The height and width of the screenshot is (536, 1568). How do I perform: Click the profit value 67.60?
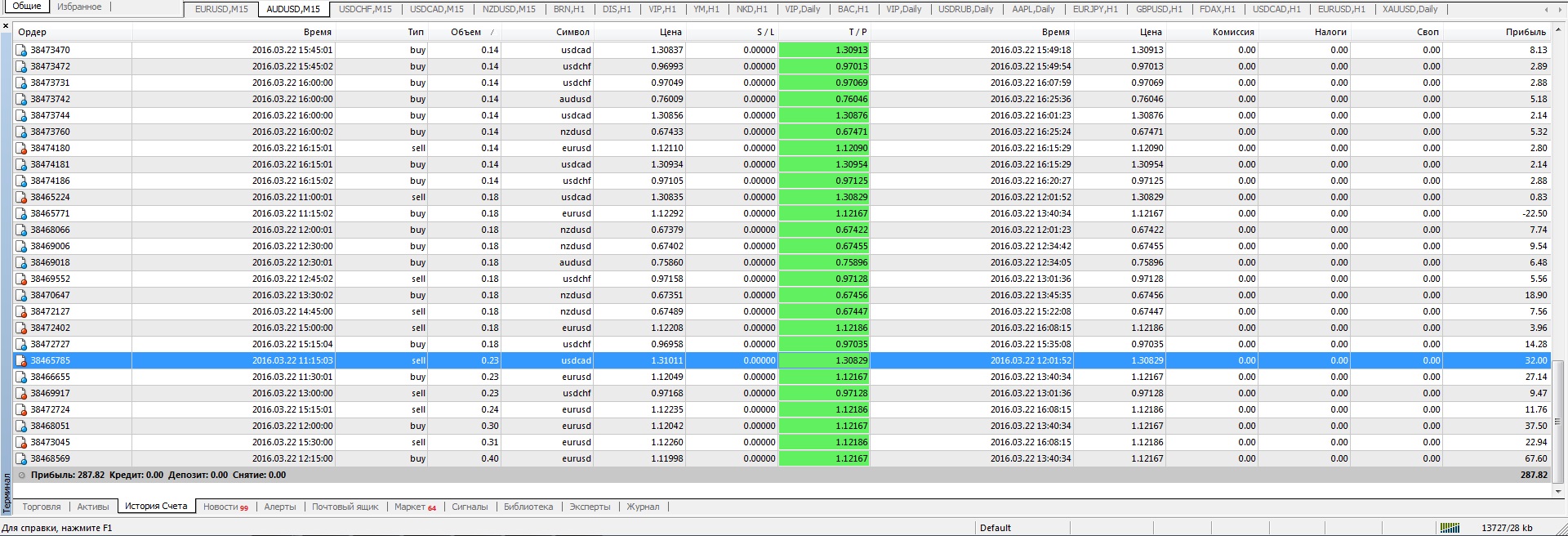point(1536,458)
